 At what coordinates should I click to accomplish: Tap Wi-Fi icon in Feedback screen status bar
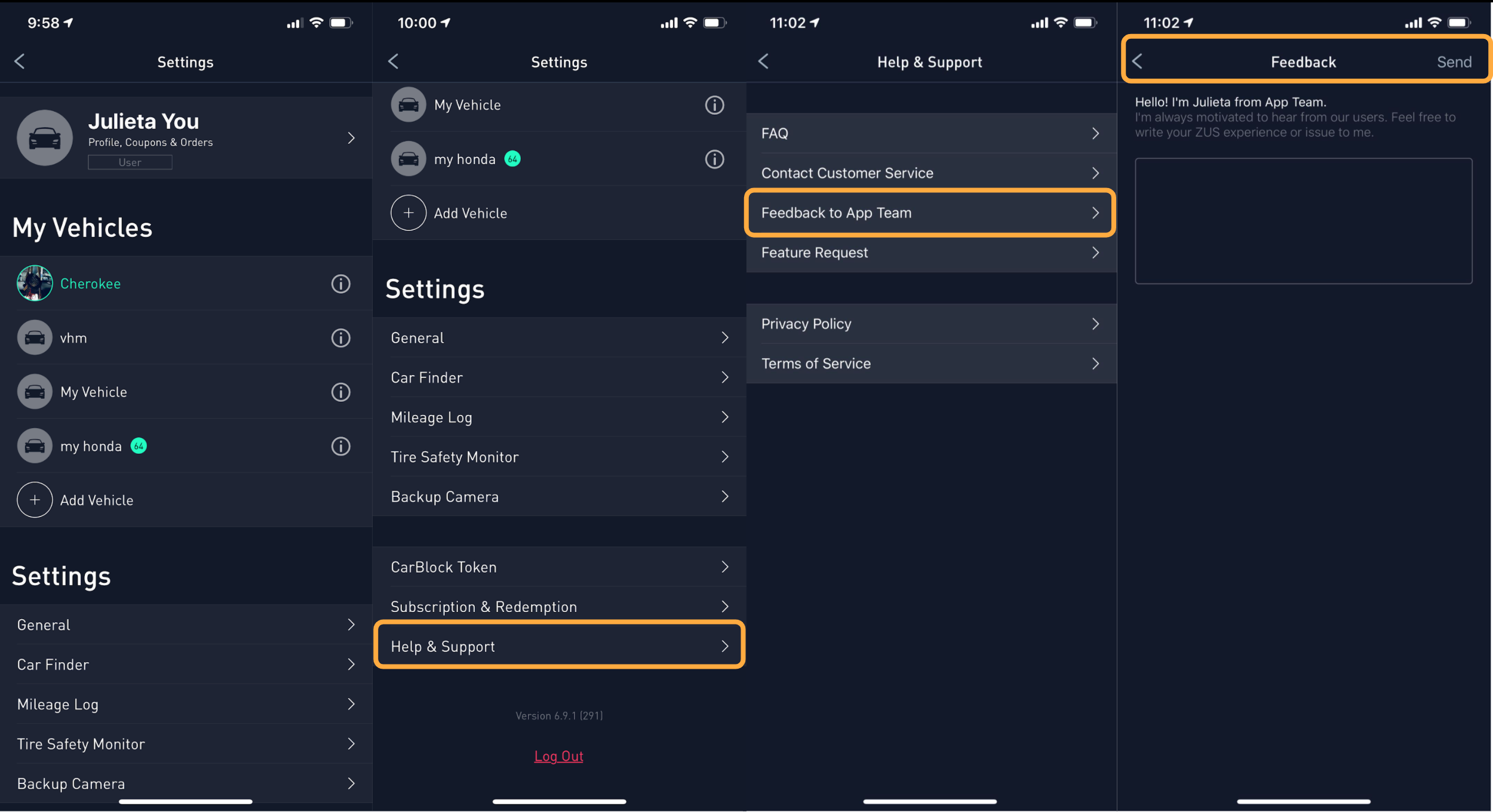click(x=1434, y=23)
